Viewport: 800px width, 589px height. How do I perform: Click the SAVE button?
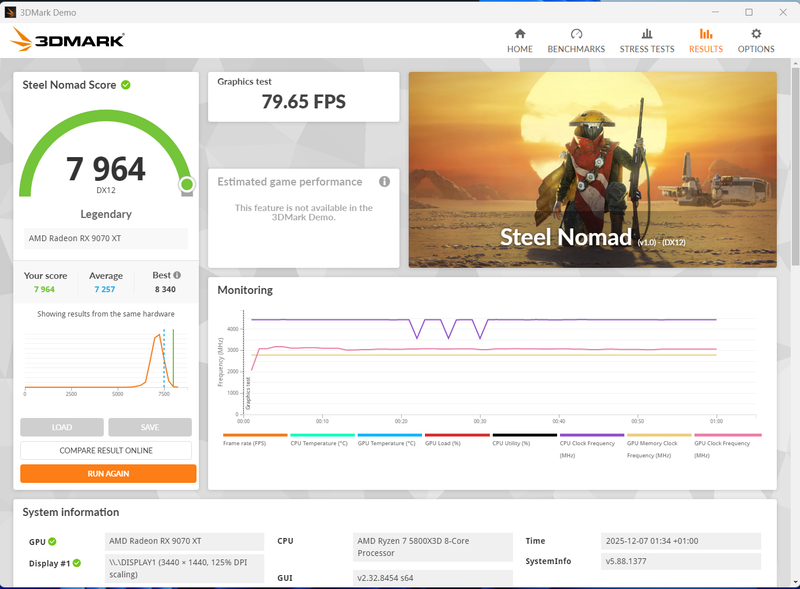click(x=150, y=427)
